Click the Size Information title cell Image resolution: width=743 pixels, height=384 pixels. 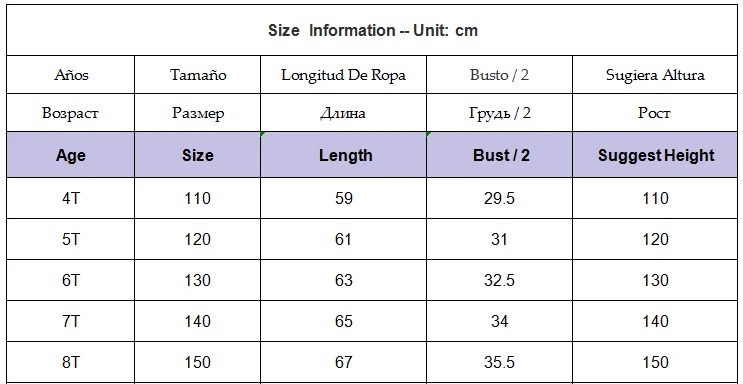tap(372, 30)
